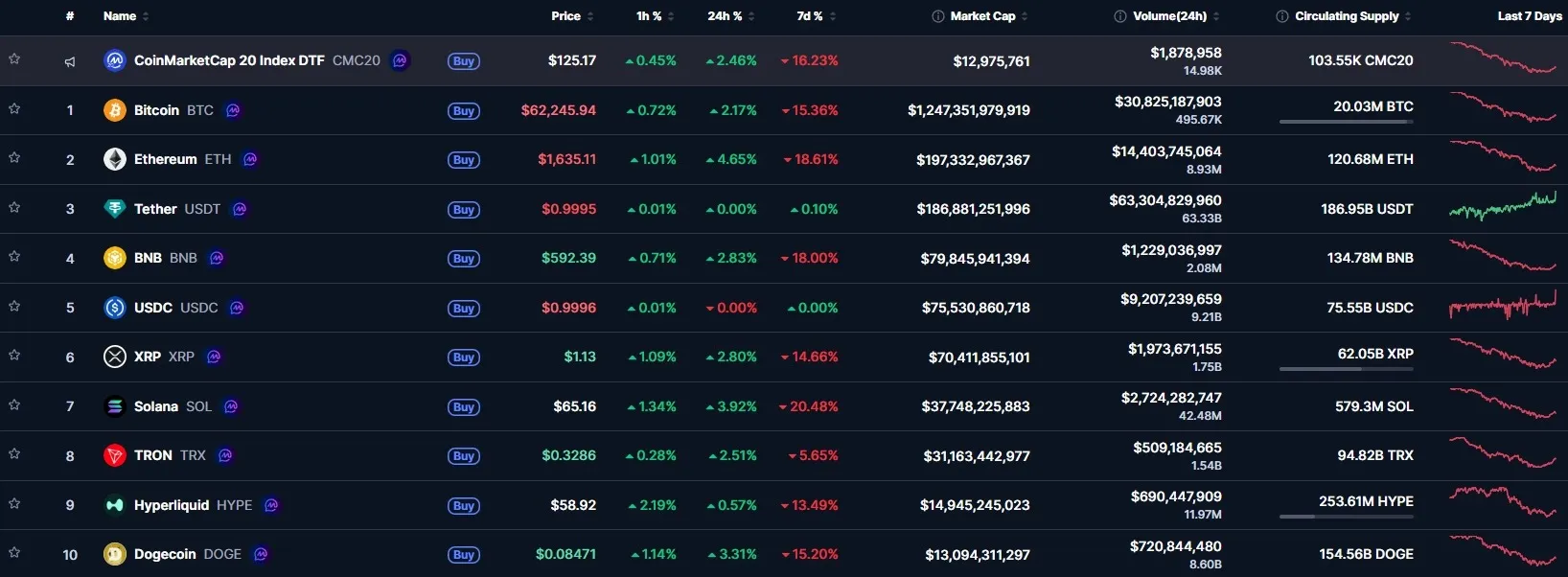This screenshot has width=1568, height=577.
Task: Sort by the 7d % column header
Action: (x=817, y=16)
